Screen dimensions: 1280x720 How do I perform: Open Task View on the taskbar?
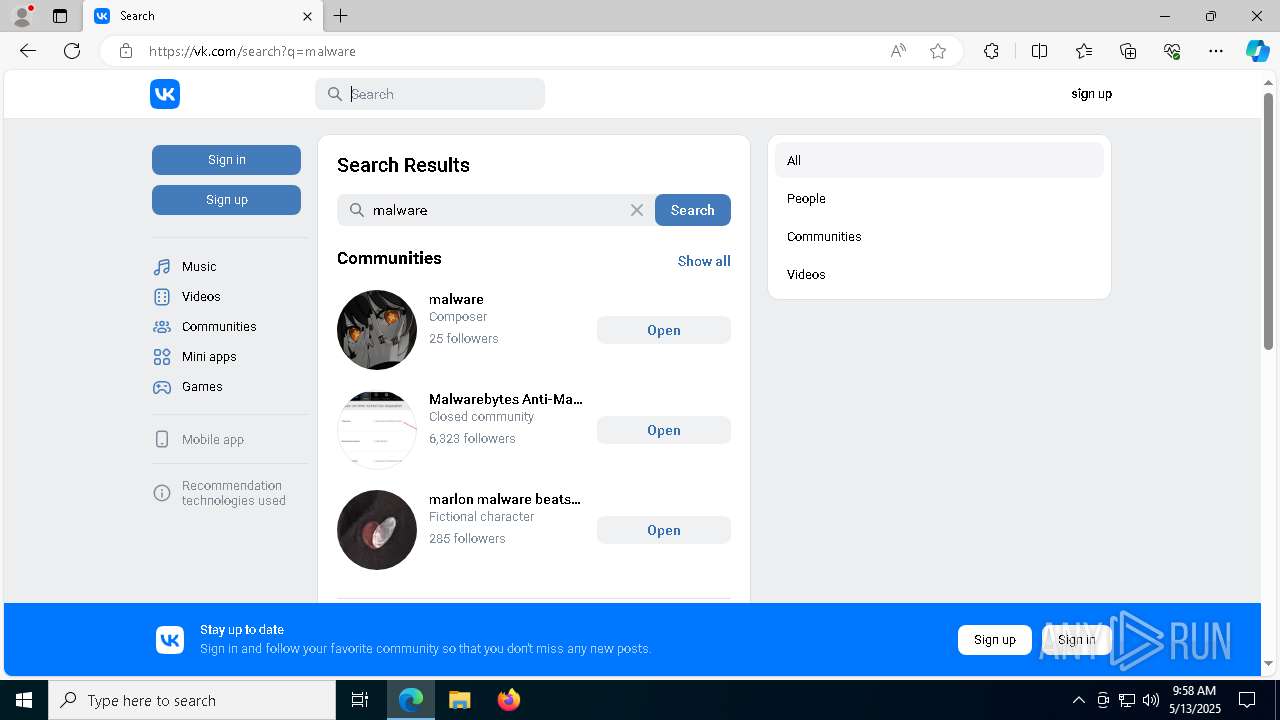tap(360, 700)
